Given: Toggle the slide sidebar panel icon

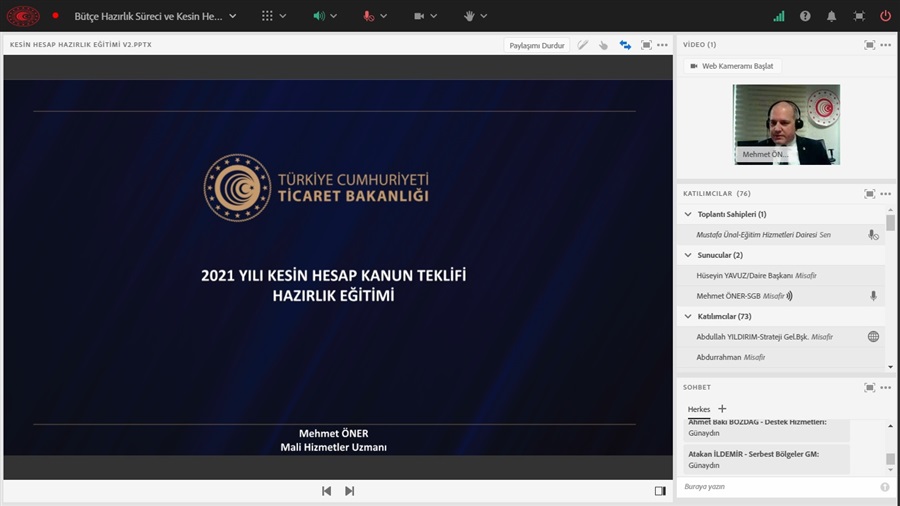Looking at the screenshot, I should click(x=660, y=491).
